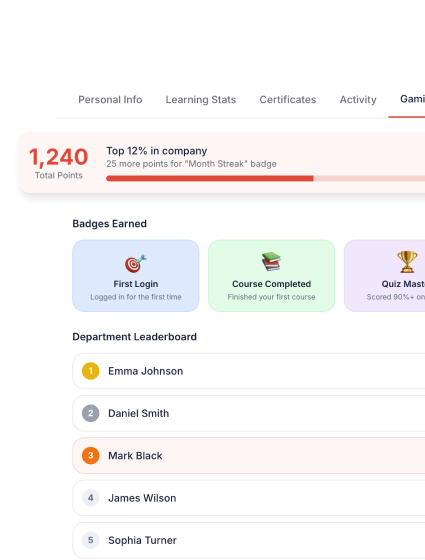
Task: Click the books icon on Course Completed badge
Action: click(x=271, y=262)
